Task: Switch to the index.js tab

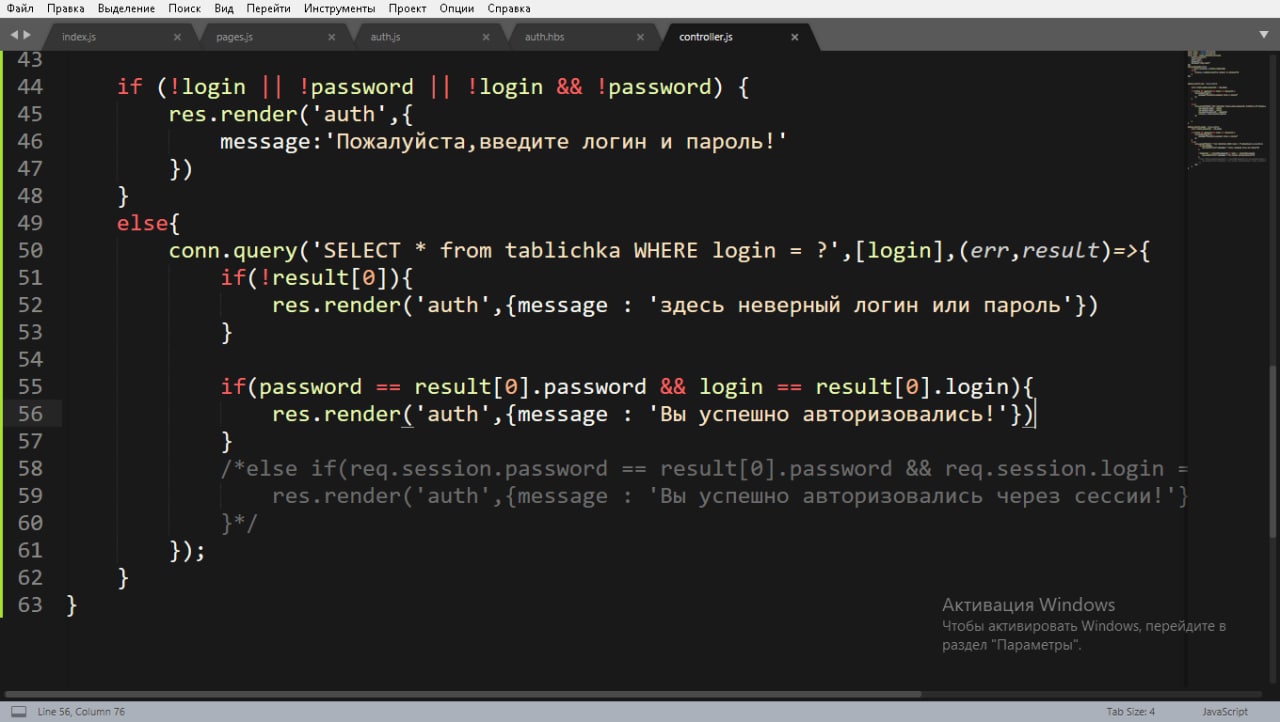Action: [x=78, y=37]
